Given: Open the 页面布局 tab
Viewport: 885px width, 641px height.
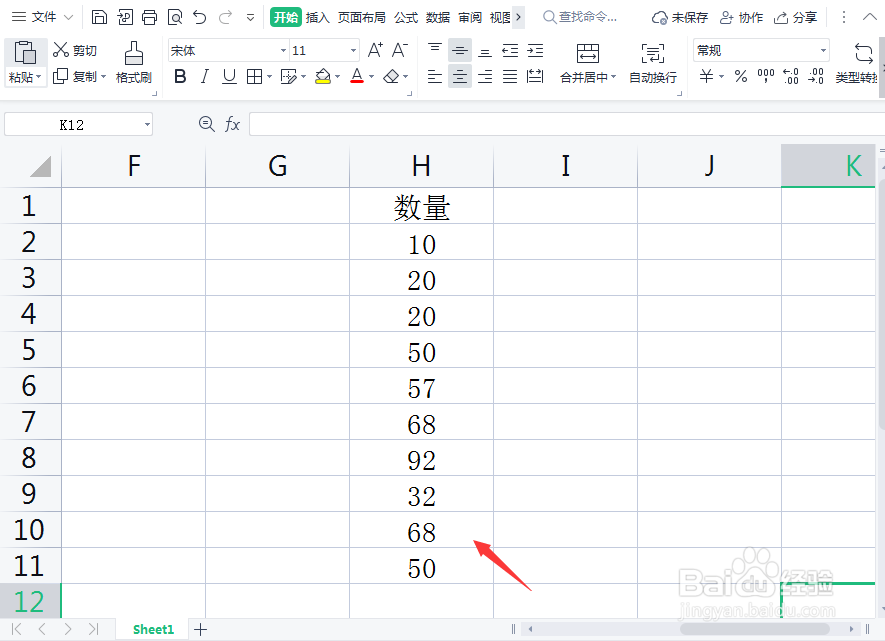Looking at the screenshot, I should 362,17.
